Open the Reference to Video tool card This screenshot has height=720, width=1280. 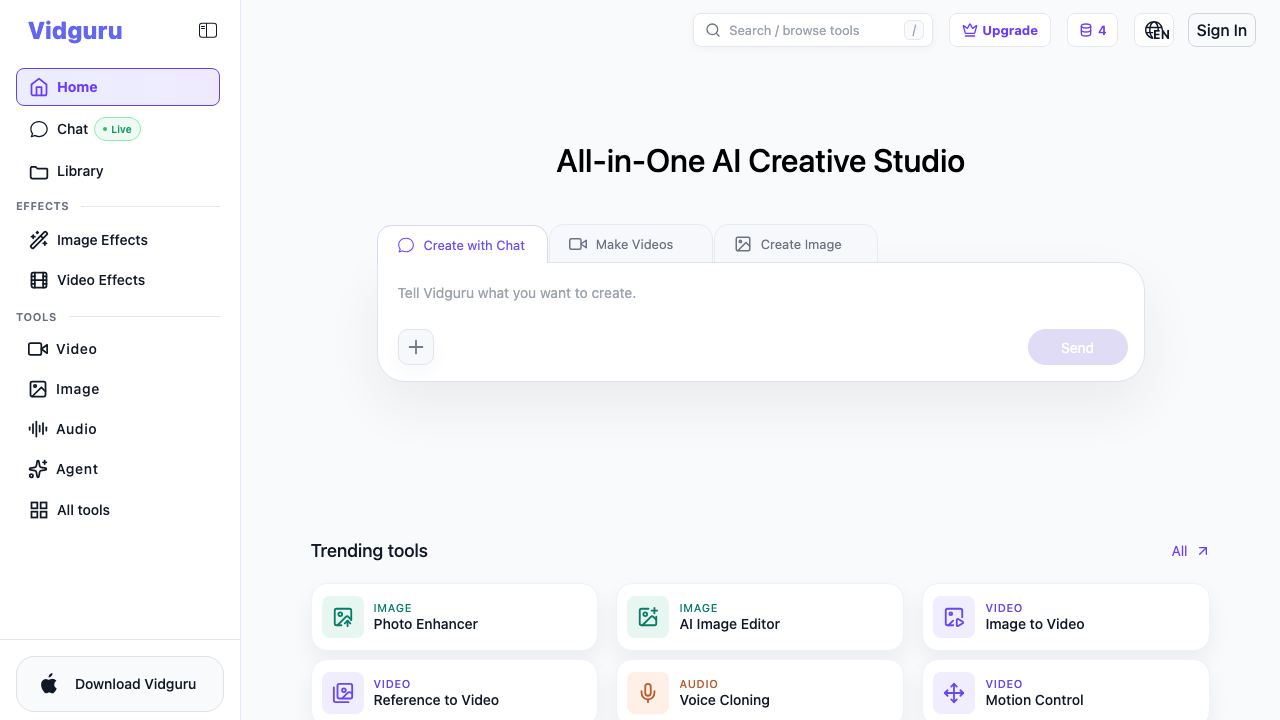coord(454,692)
